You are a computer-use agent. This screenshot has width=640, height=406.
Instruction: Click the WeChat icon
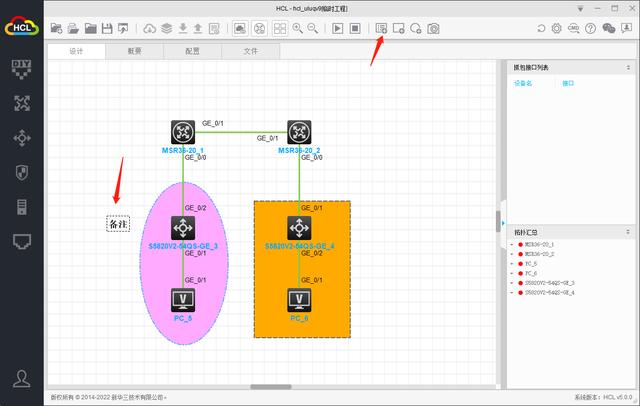tap(609, 28)
